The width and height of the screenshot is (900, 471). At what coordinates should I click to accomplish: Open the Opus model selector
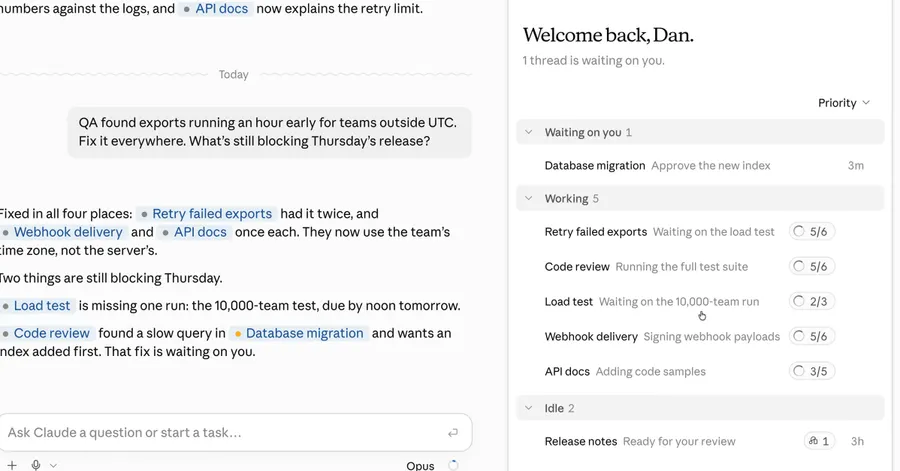click(x=420, y=466)
